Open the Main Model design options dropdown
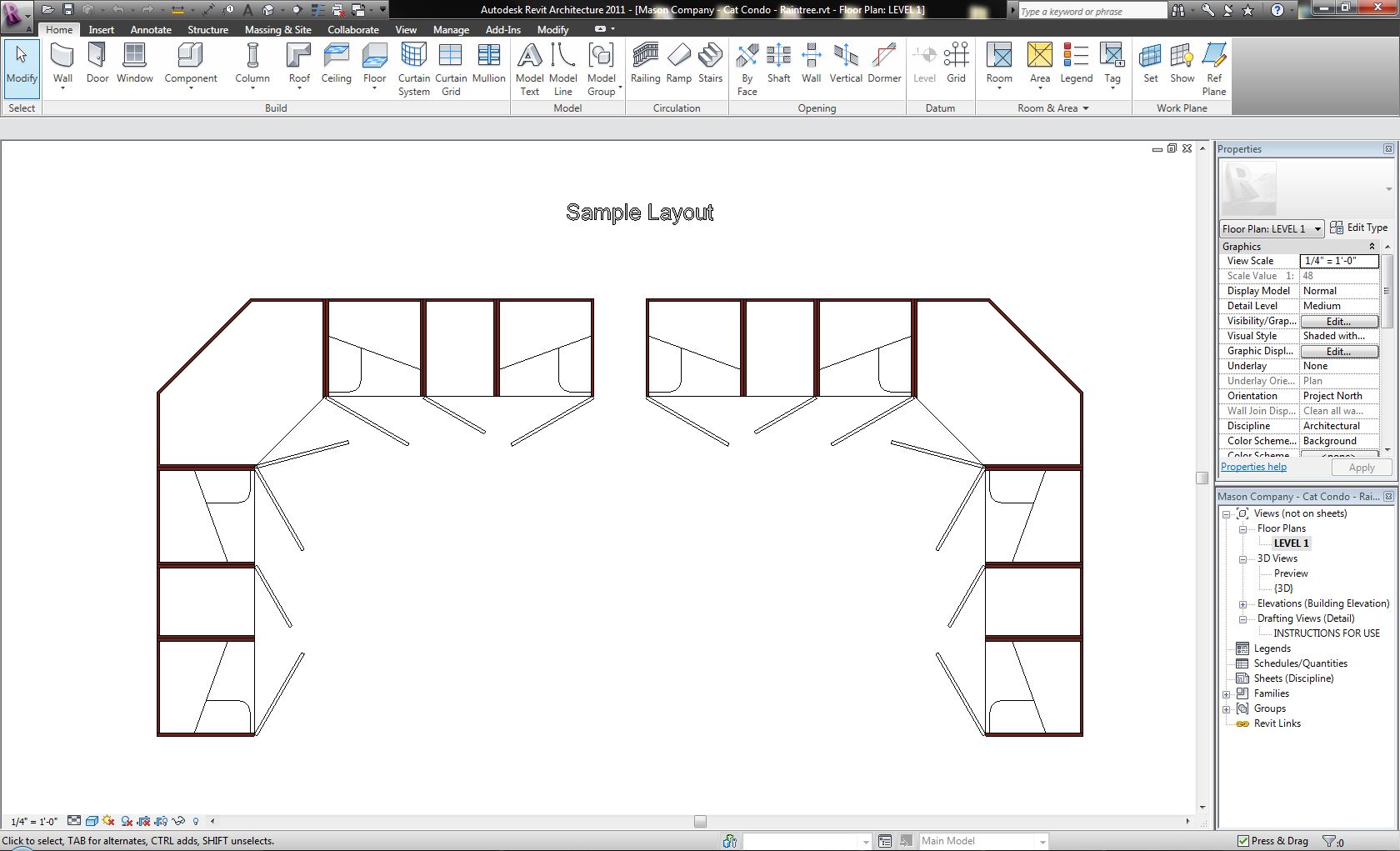 tap(982, 841)
